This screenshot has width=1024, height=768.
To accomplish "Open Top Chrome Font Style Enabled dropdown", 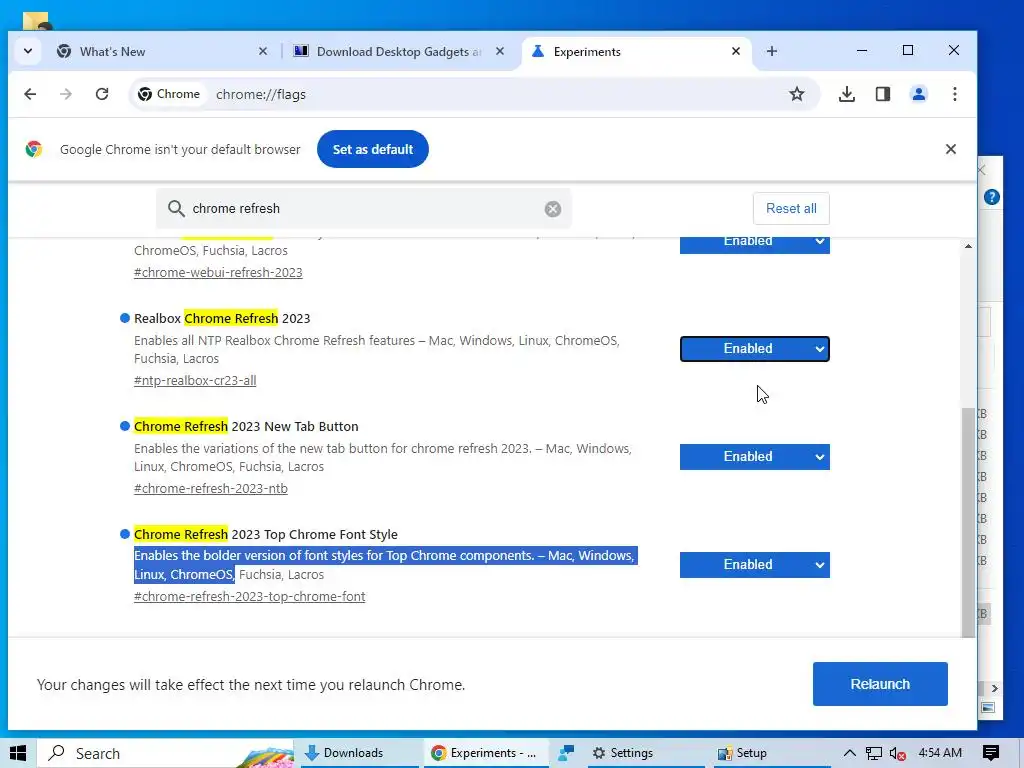I will (754, 564).
